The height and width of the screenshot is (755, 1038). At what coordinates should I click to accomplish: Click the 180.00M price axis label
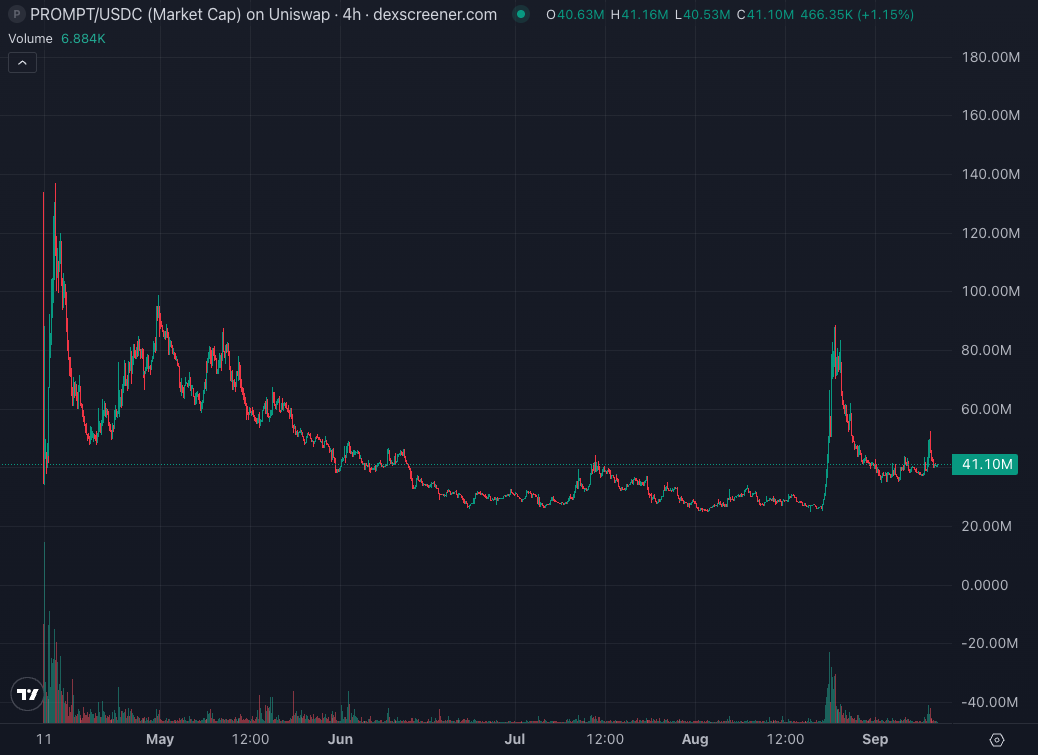pos(990,57)
